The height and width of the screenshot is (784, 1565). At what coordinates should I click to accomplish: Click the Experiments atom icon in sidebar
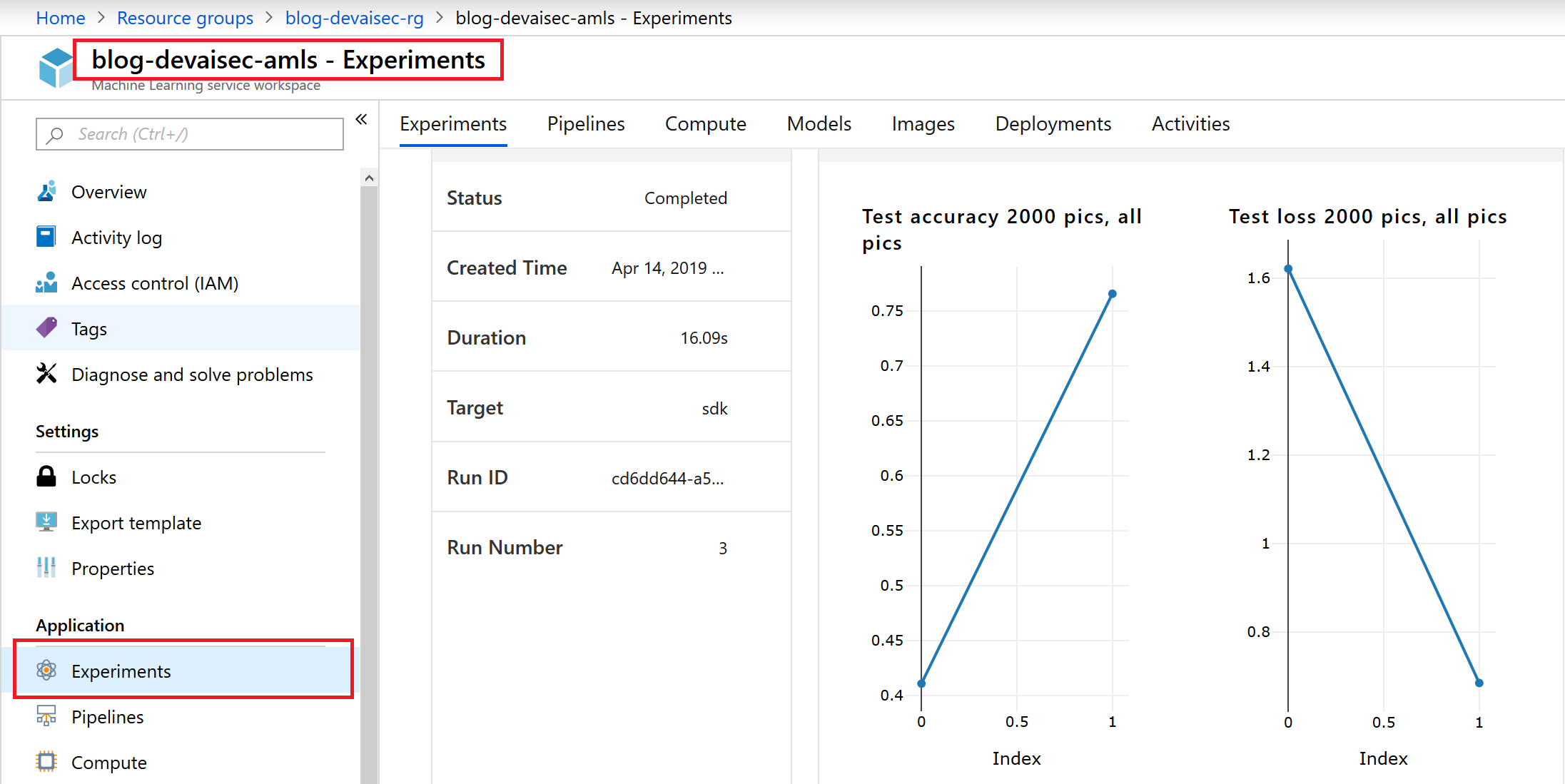point(46,671)
